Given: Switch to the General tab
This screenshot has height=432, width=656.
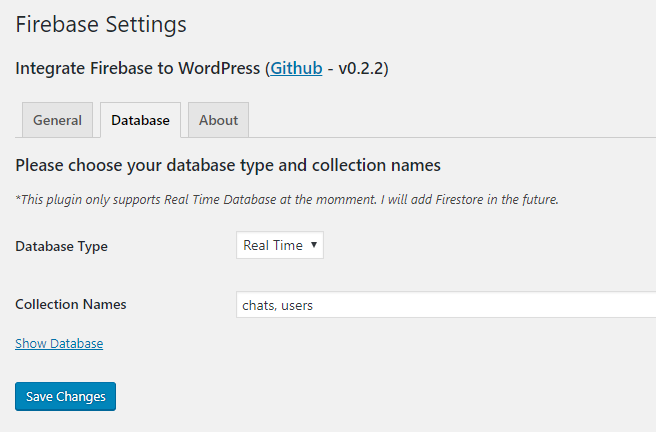Looking at the screenshot, I should point(57,120).
